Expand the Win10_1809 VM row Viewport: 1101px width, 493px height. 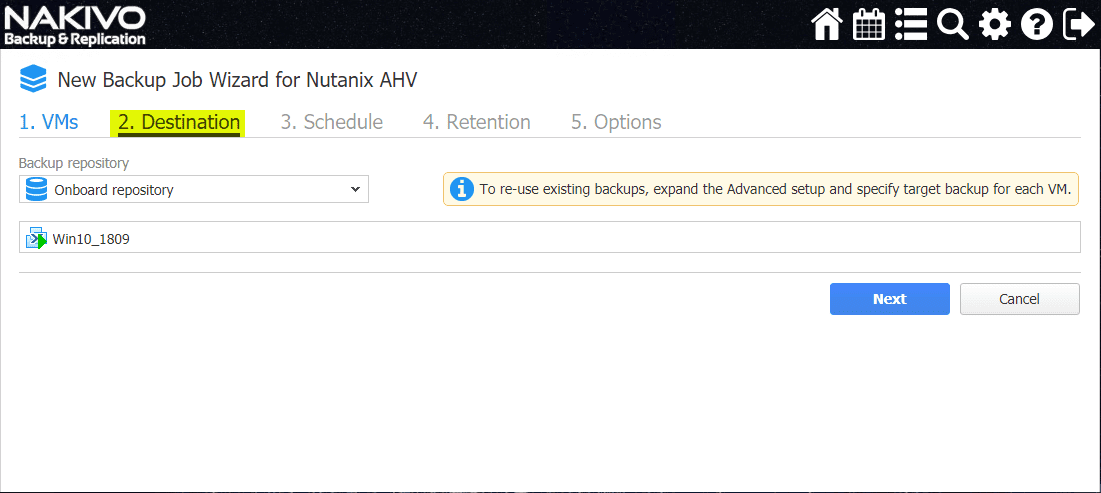tap(549, 238)
